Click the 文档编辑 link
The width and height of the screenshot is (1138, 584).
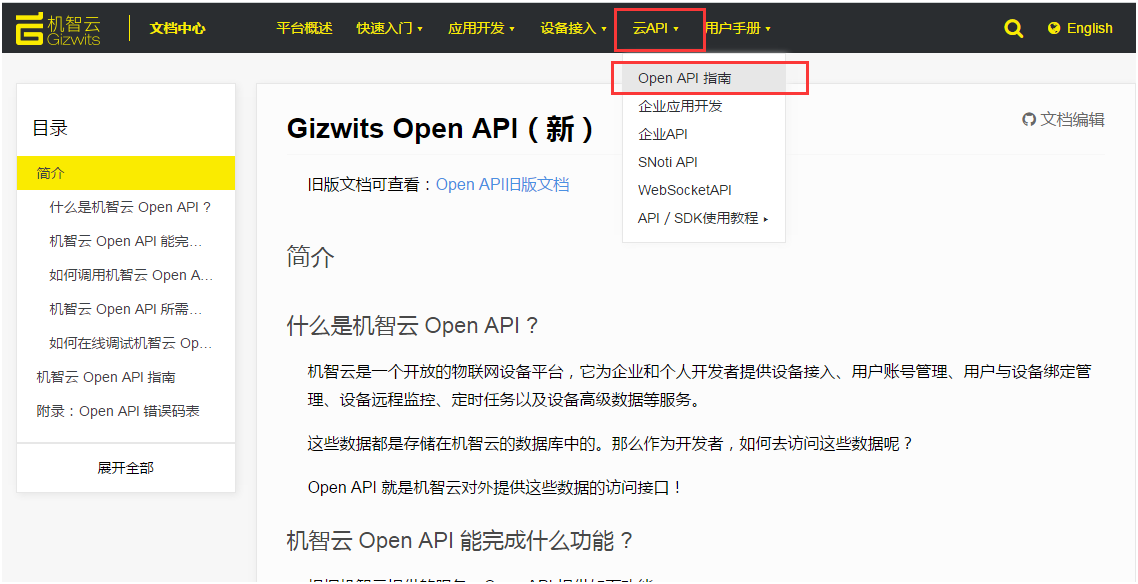pos(1072,119)
